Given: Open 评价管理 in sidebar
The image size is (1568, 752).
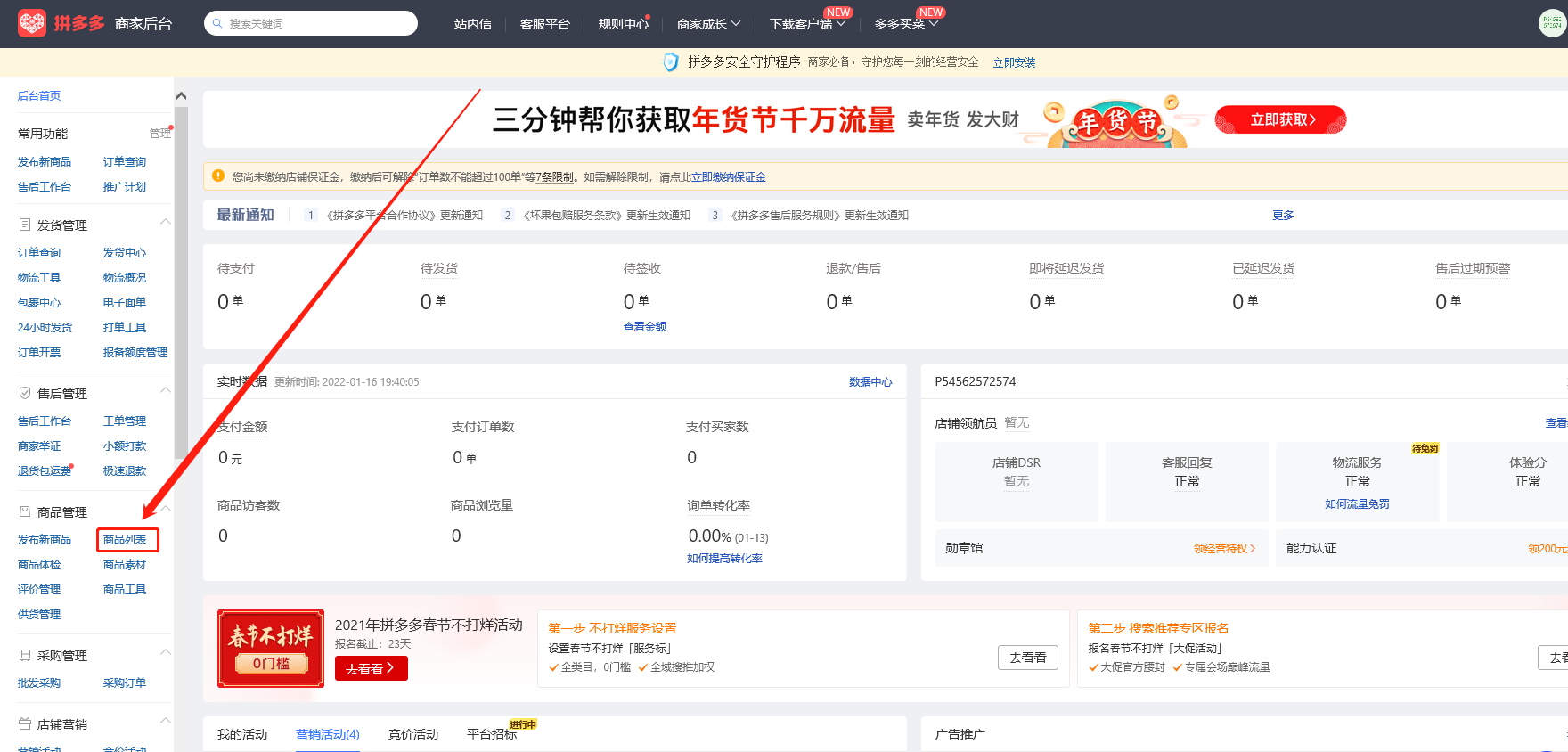Looking at the screenshot, I should click(x=39, y=590).
